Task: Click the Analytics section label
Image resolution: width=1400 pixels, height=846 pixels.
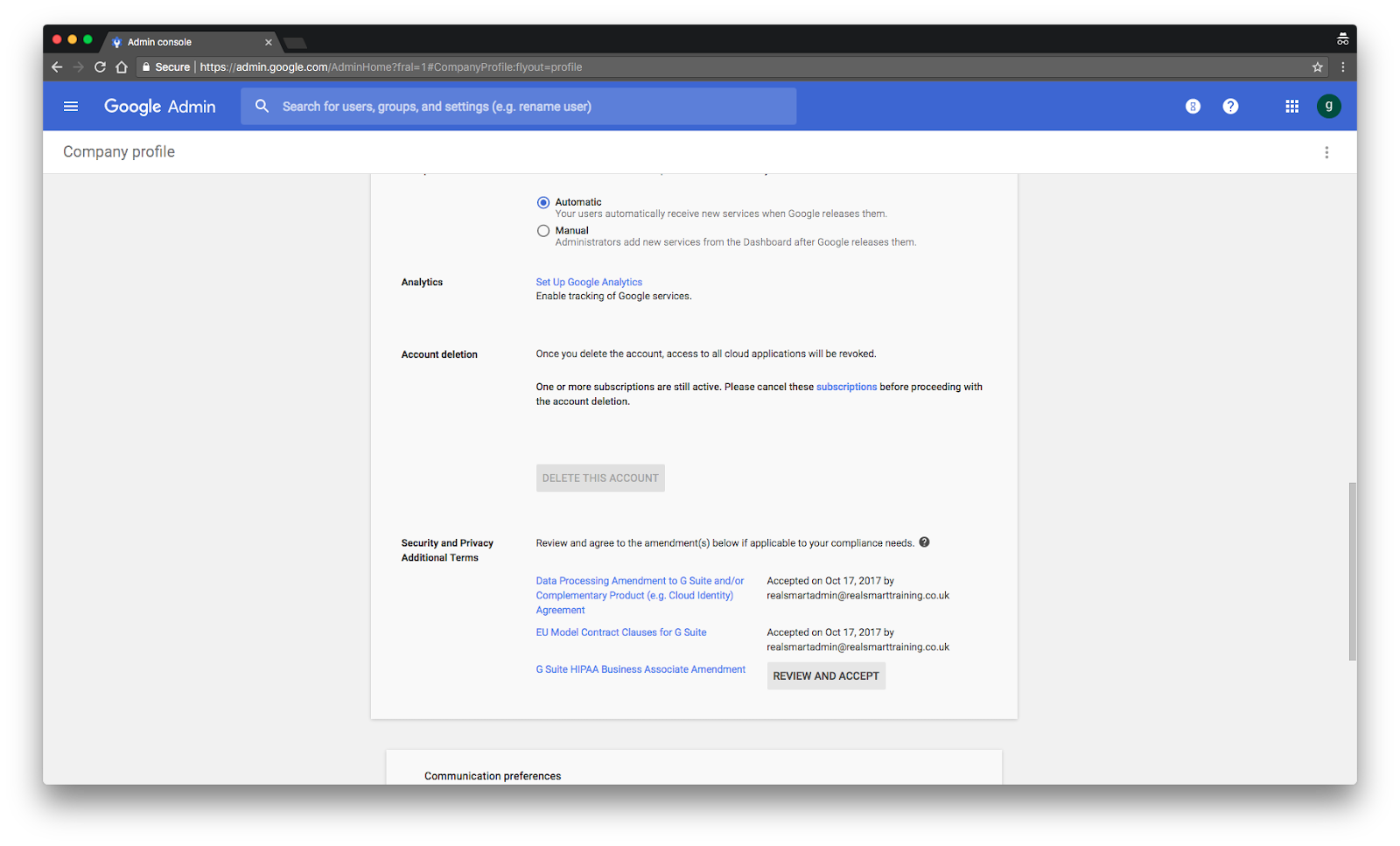Action: [x=422, y=283]
